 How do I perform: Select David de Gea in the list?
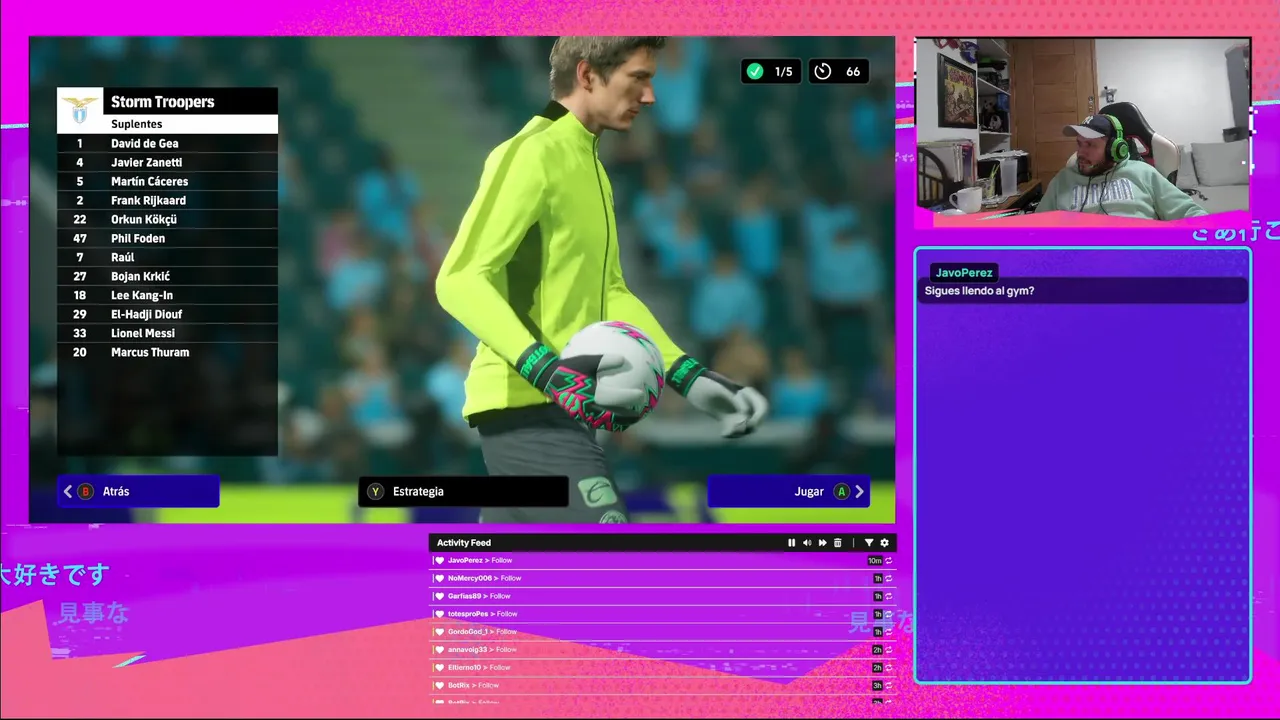pos(168,143)
